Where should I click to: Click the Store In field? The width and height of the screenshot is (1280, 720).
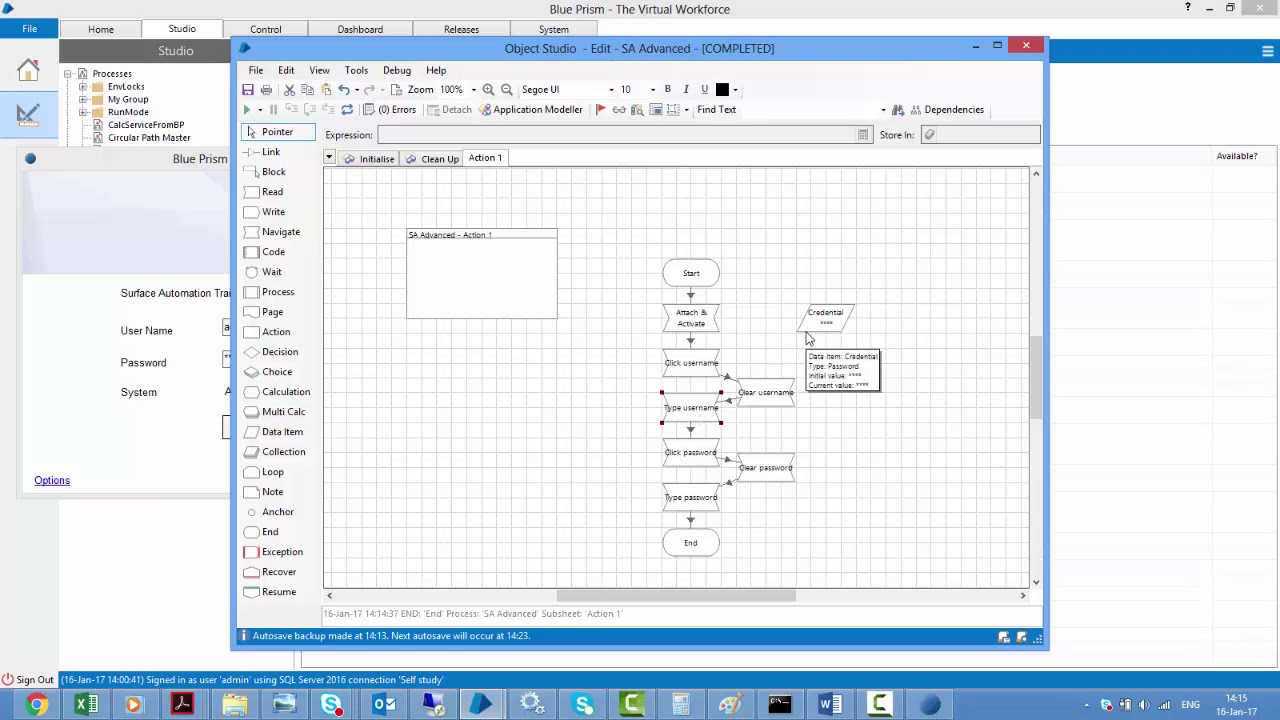click(980, 135)
